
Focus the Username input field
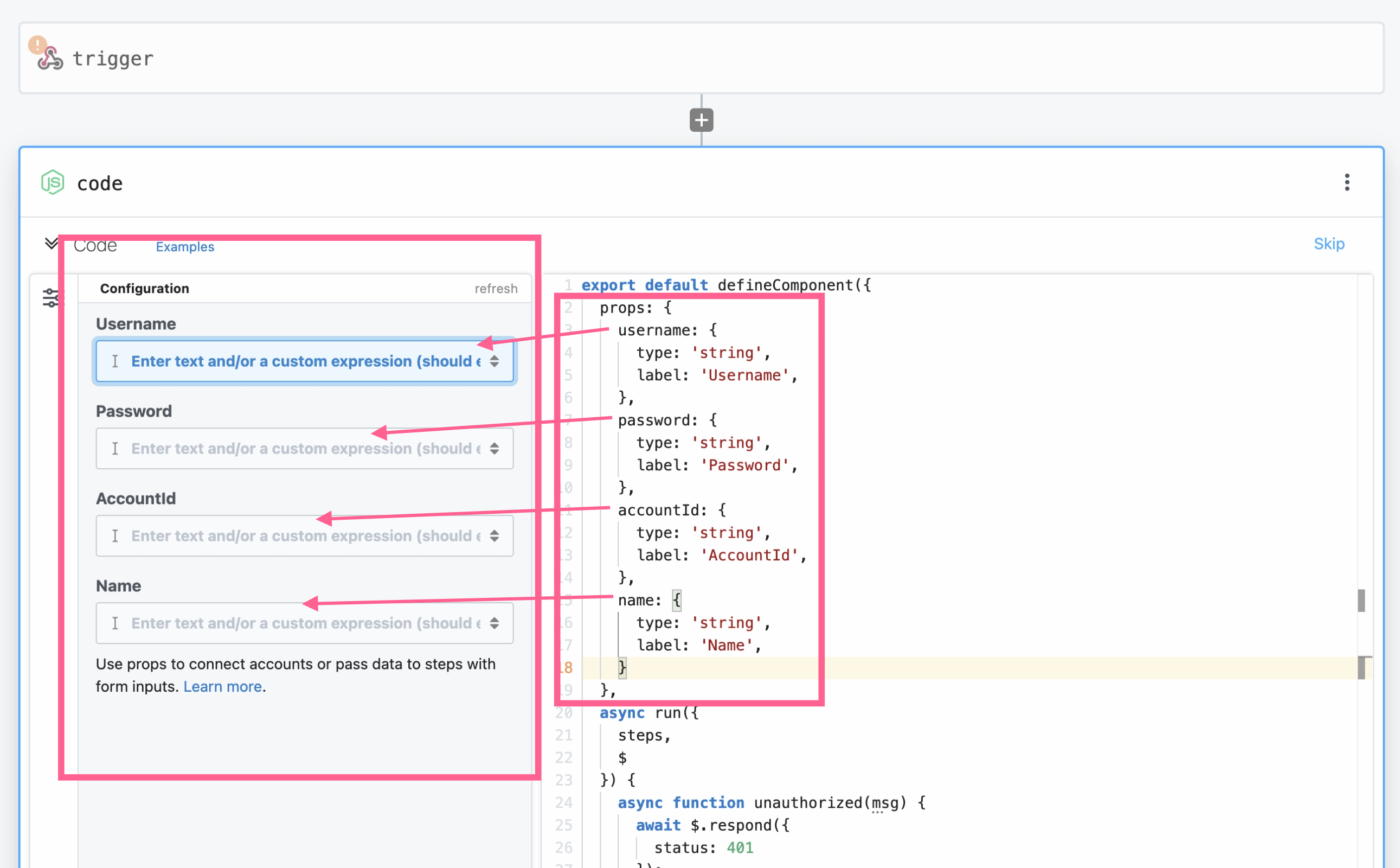pos(305,361)
